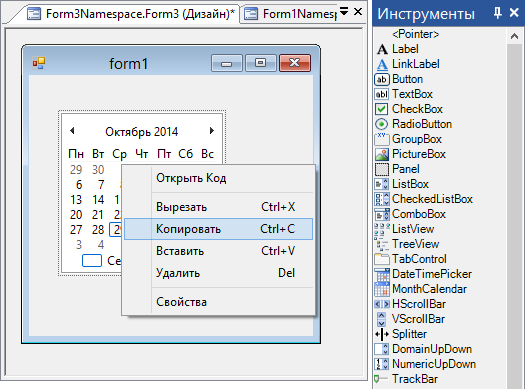Select the PictureBox tool icon
This screenshot has width=525, height=389.
click(x=382, y=154)
